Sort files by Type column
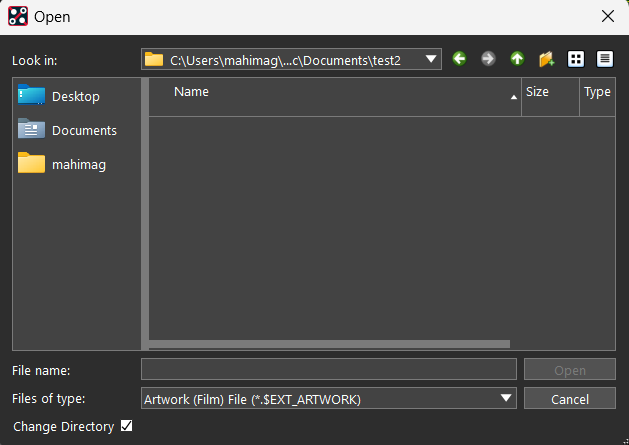The height and width of the screenshot is (445, 629). pos(597,92)
